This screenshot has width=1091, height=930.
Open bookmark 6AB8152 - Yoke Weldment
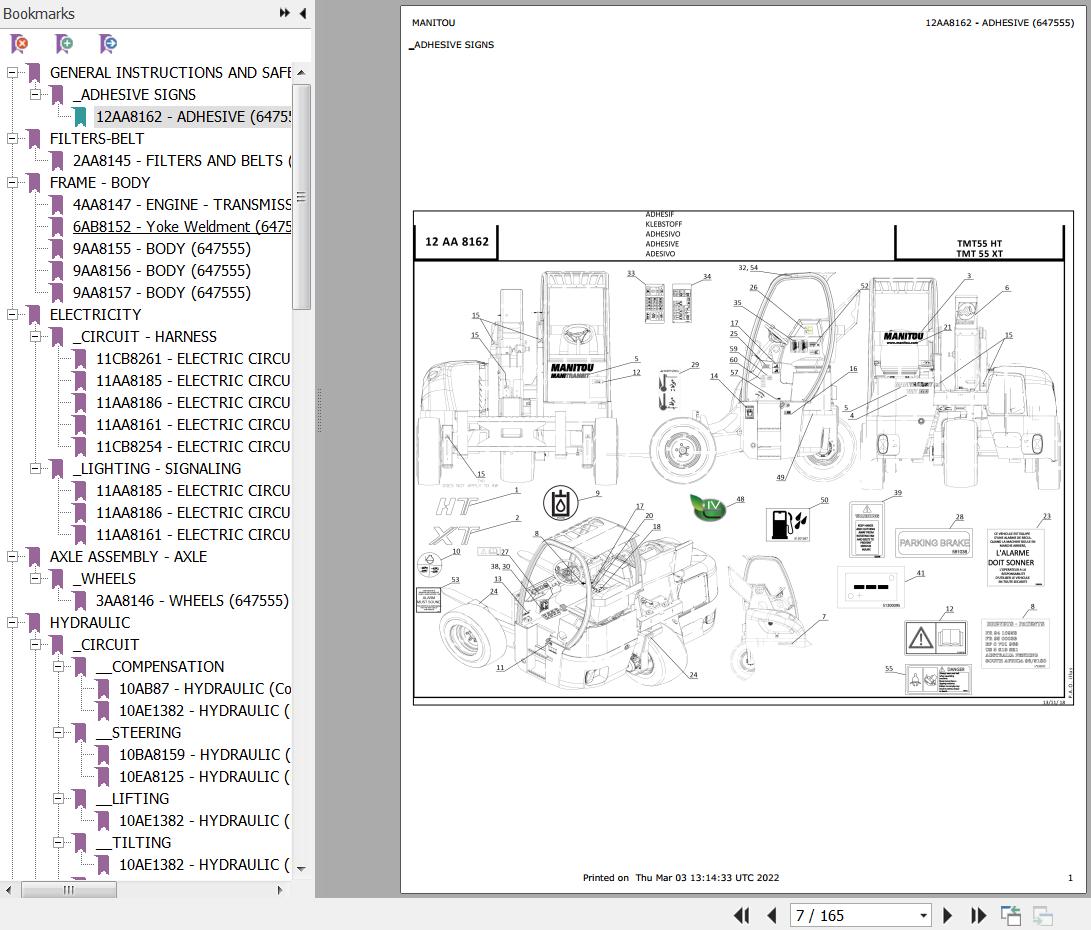(x=181, y=227)
